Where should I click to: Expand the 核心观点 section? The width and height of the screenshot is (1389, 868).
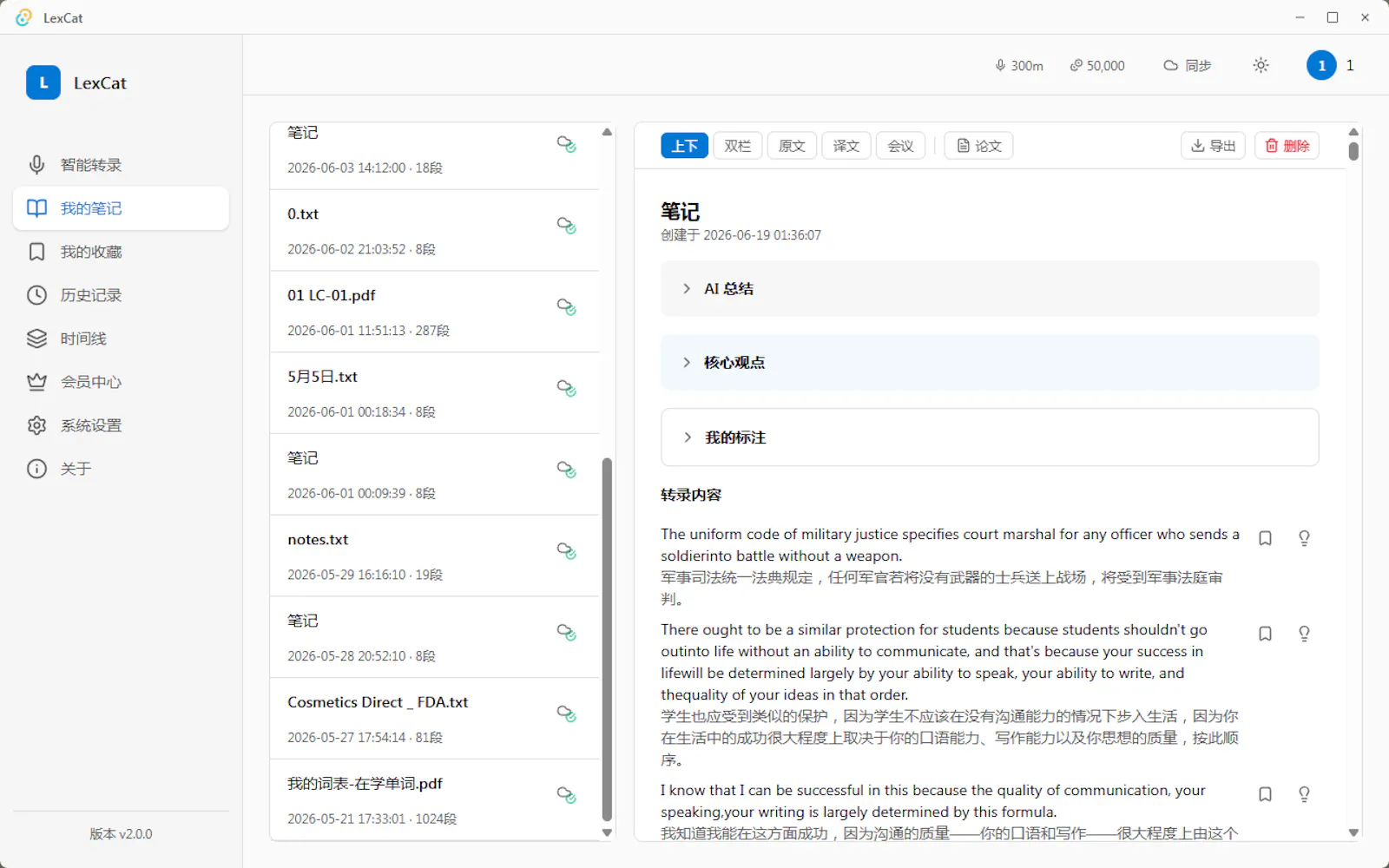tap(990, 363)
